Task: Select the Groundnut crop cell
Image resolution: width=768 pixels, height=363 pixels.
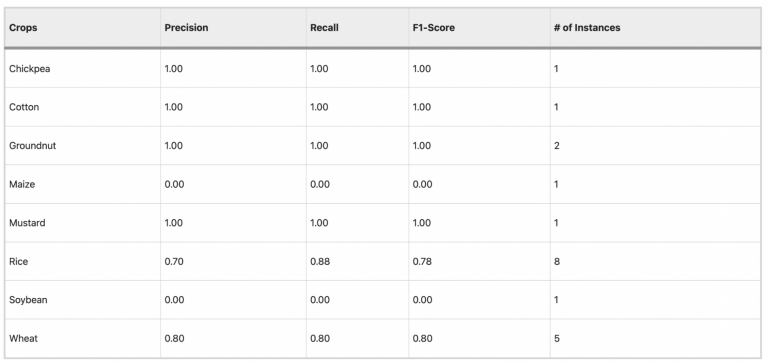Action: [32, 146]
